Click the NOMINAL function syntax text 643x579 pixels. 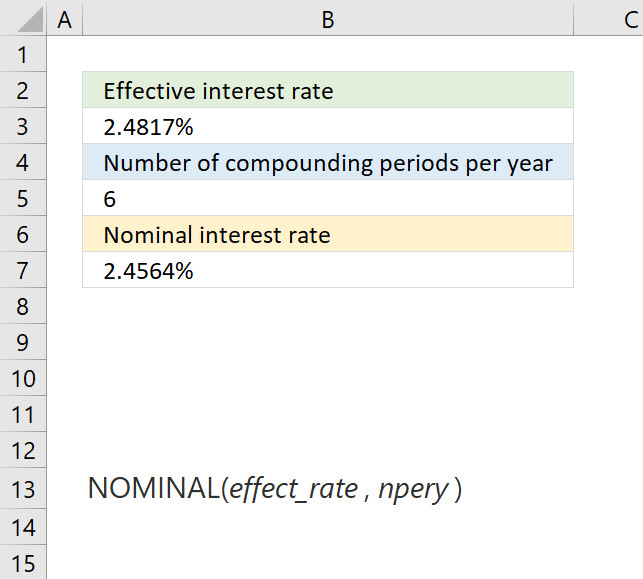275,489
